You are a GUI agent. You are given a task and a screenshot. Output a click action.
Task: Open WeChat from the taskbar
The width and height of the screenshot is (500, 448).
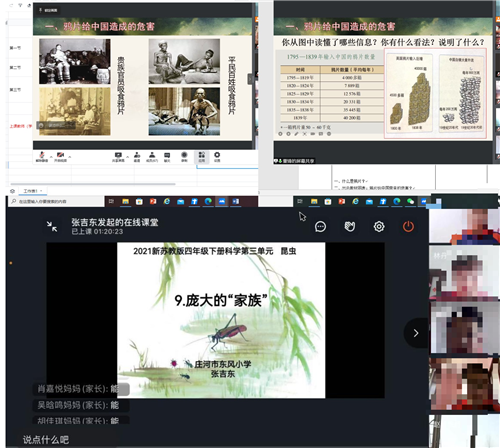[410, 201]
